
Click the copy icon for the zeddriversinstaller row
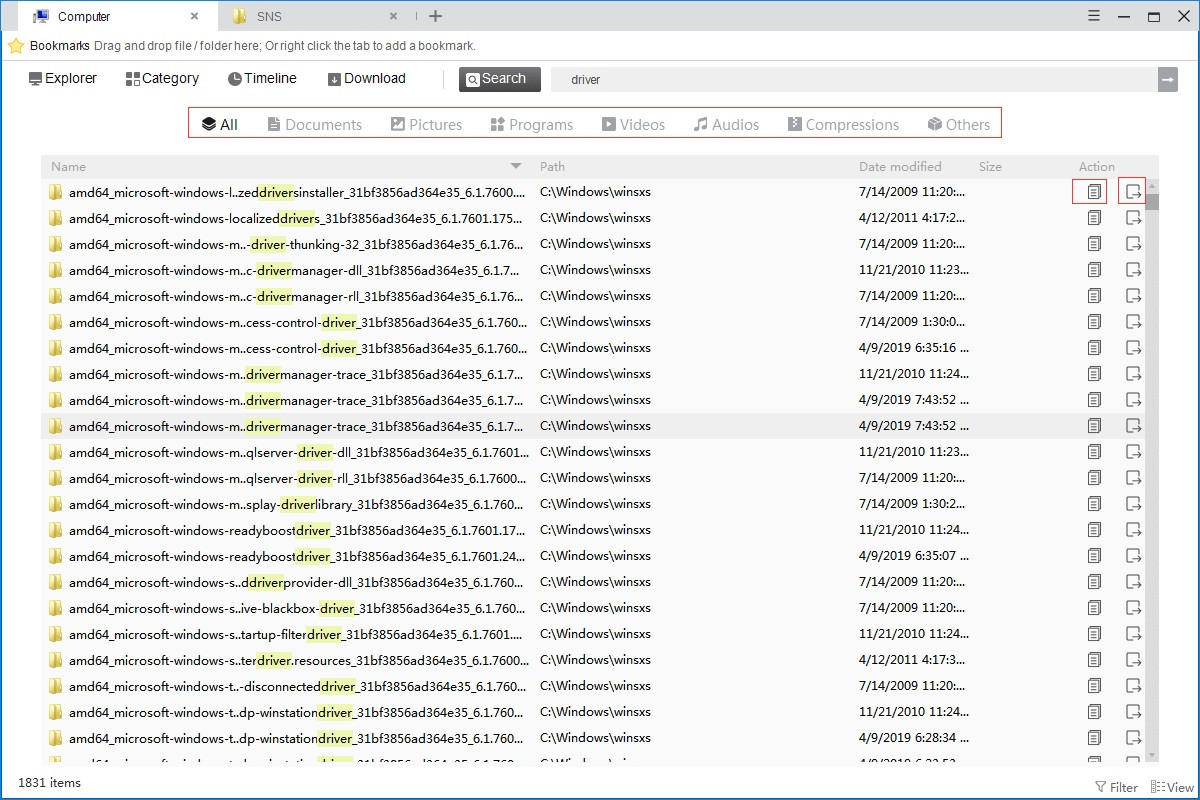pyautogui.click(x=1094, y=191)
